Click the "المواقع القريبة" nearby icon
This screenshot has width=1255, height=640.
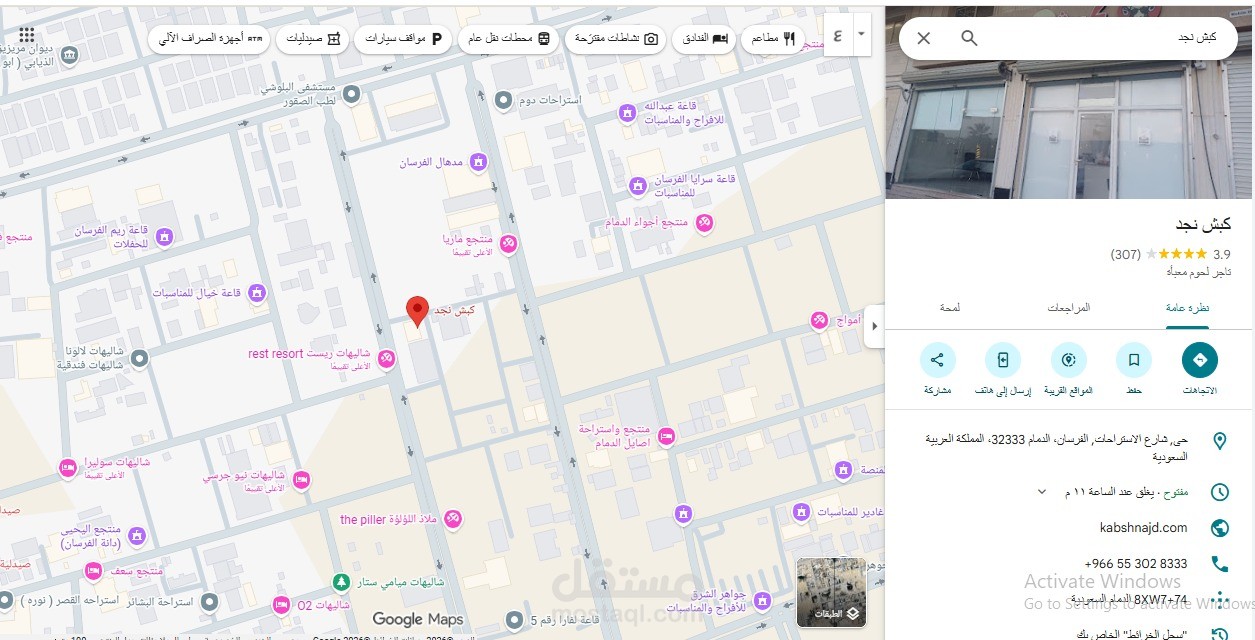pos(1068,360)
